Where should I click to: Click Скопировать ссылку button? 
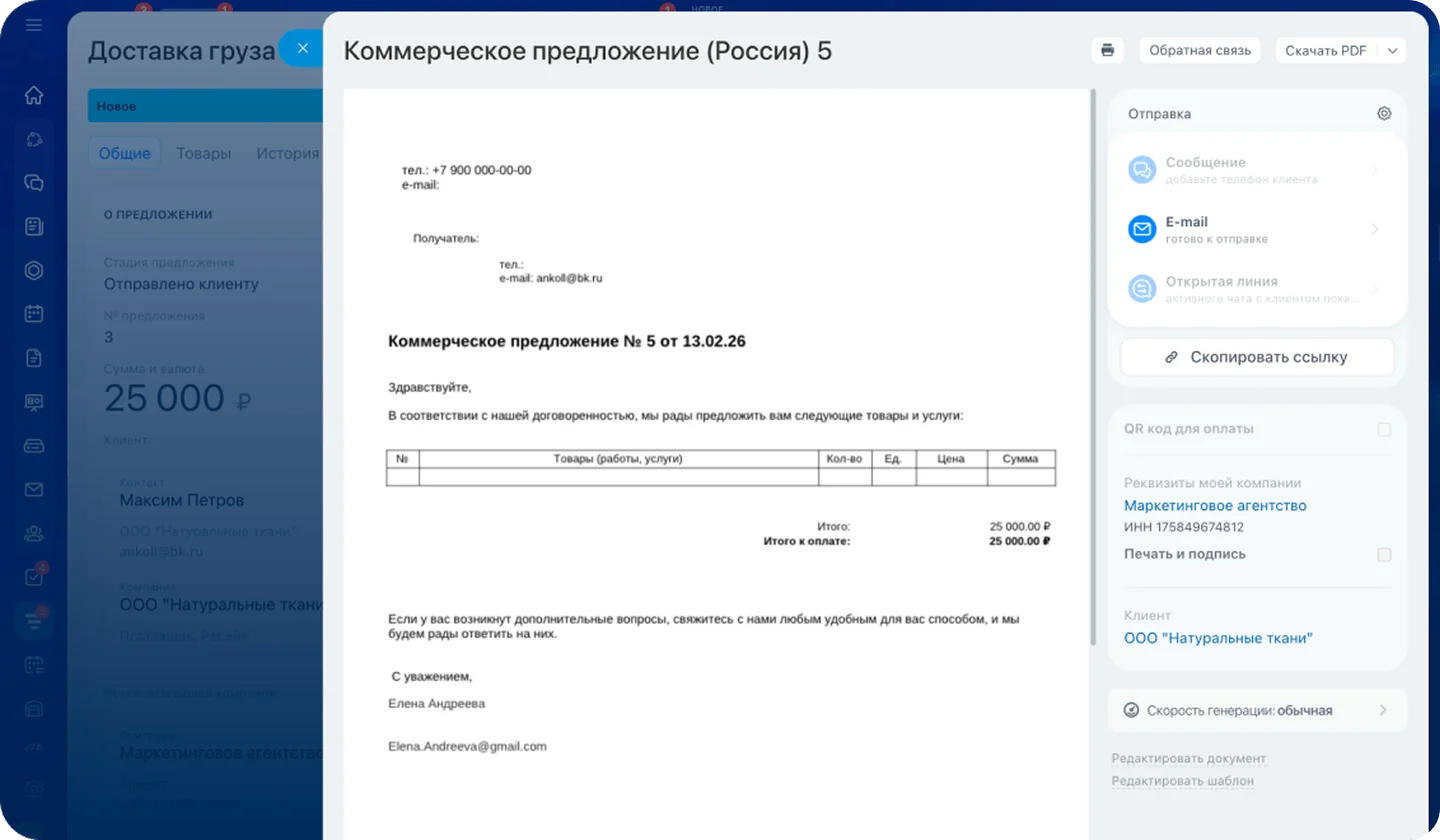coord(1257,357)
